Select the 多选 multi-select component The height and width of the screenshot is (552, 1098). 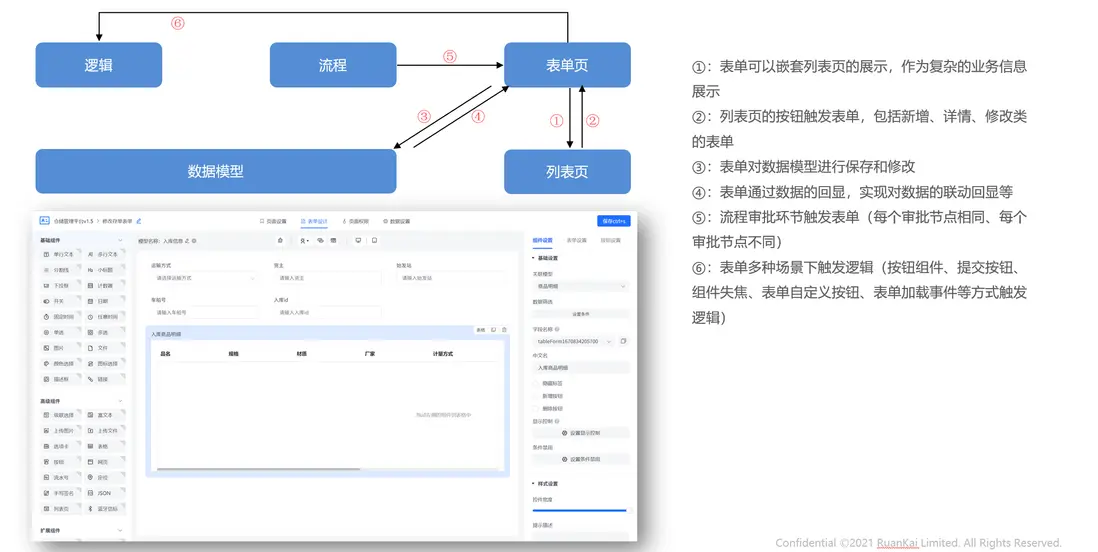[x=104, y=332]
